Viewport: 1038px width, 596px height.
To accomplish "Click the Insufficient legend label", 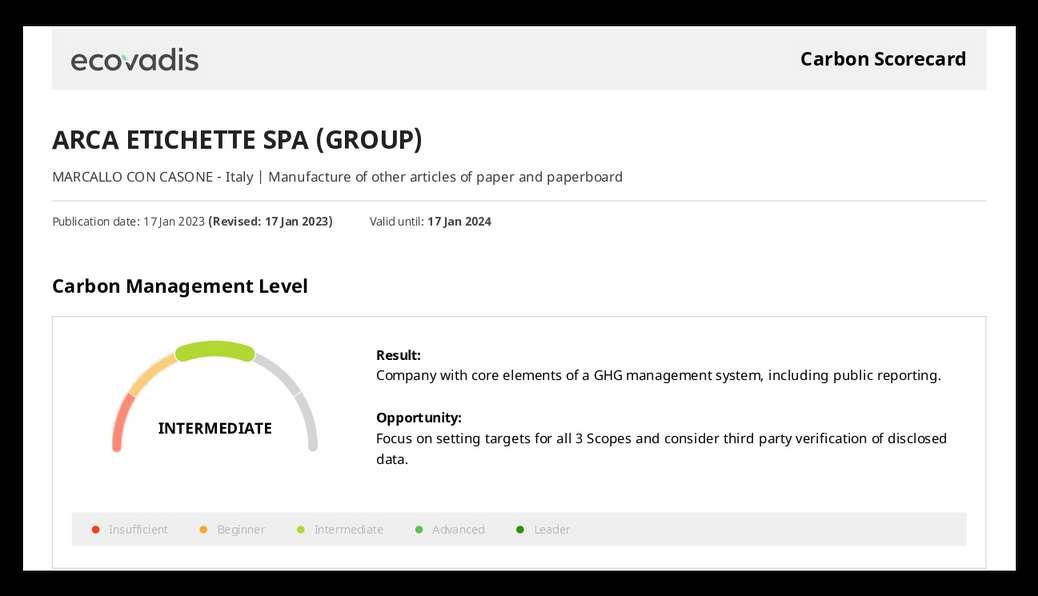I will [x=138, y=530].
